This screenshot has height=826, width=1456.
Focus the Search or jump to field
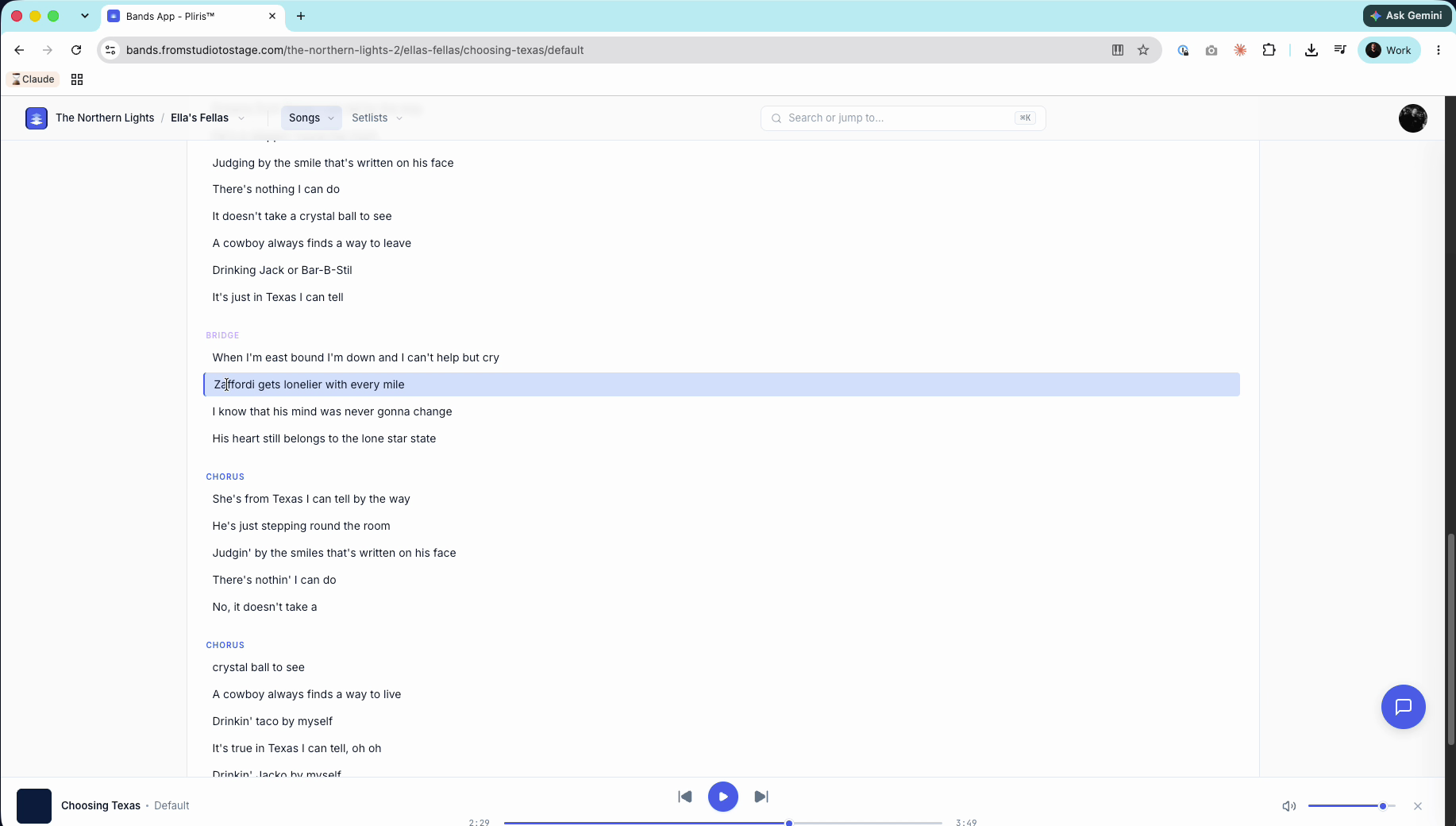(903, 118)
